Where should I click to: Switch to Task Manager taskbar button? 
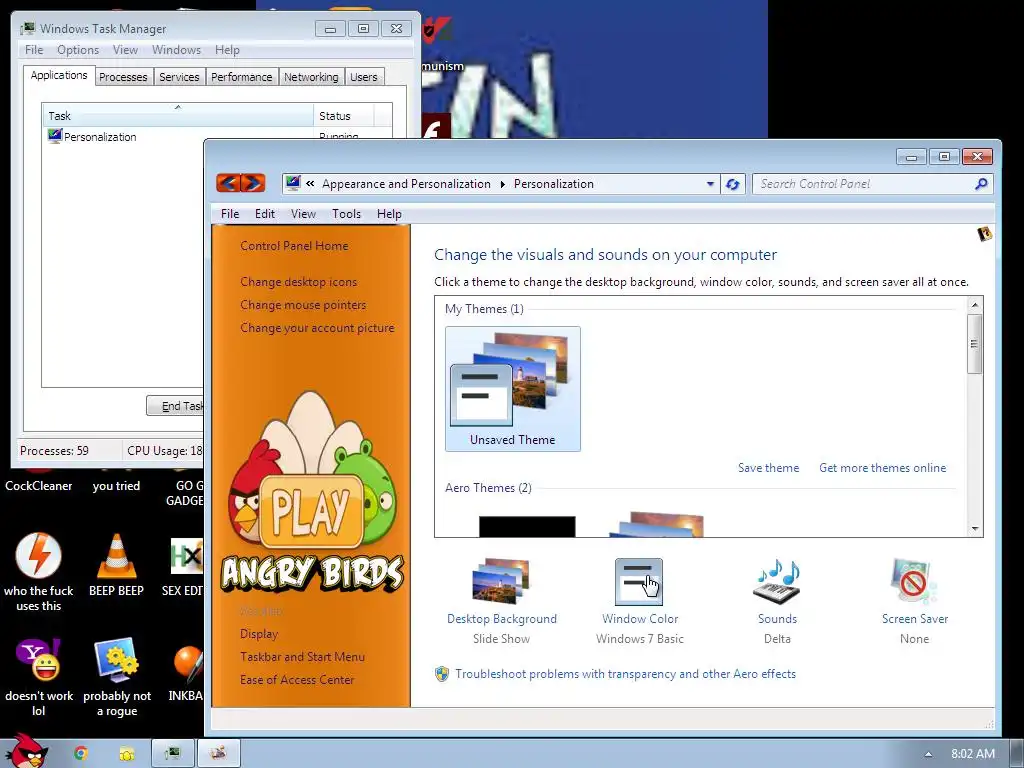(172, 753)
